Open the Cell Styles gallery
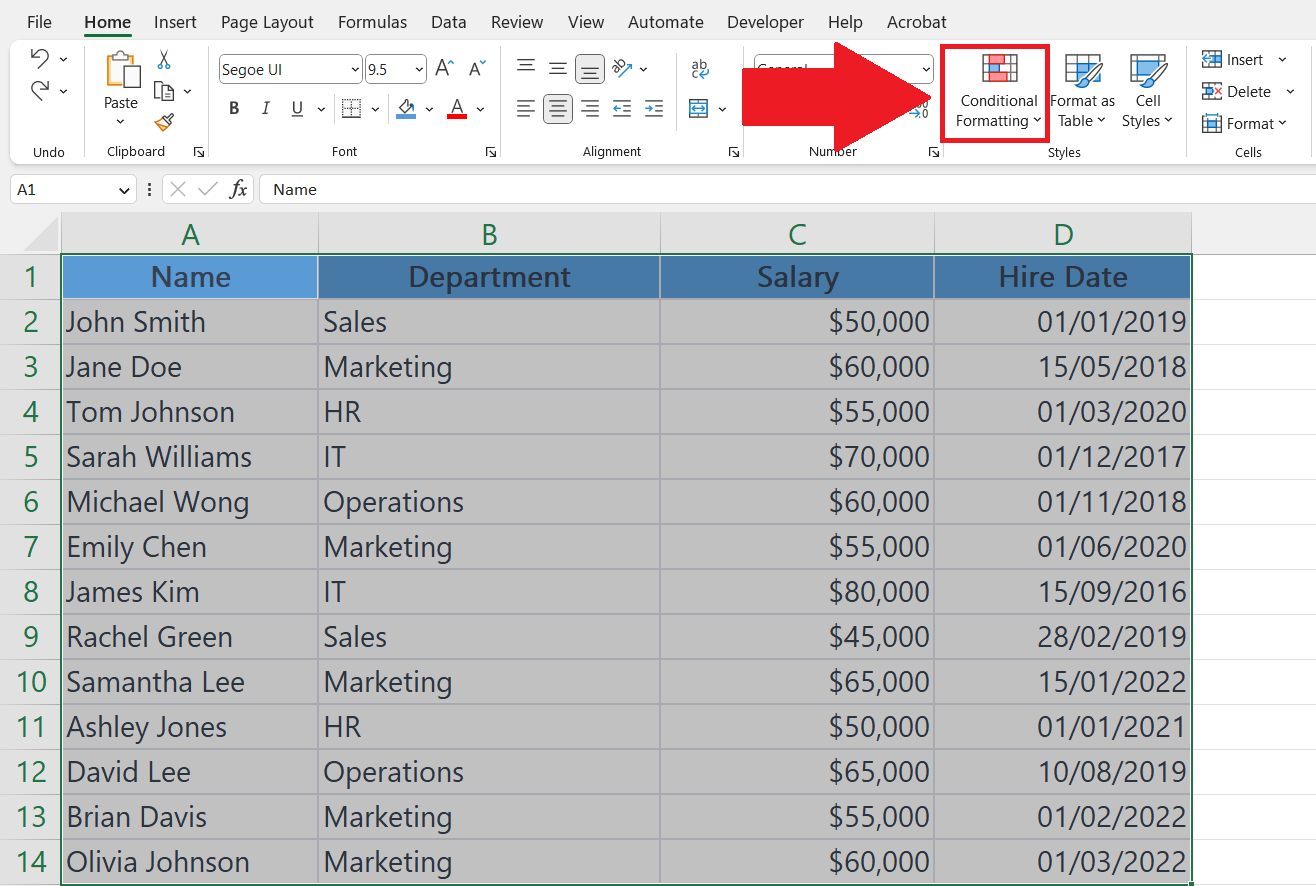 (1147, 92)
